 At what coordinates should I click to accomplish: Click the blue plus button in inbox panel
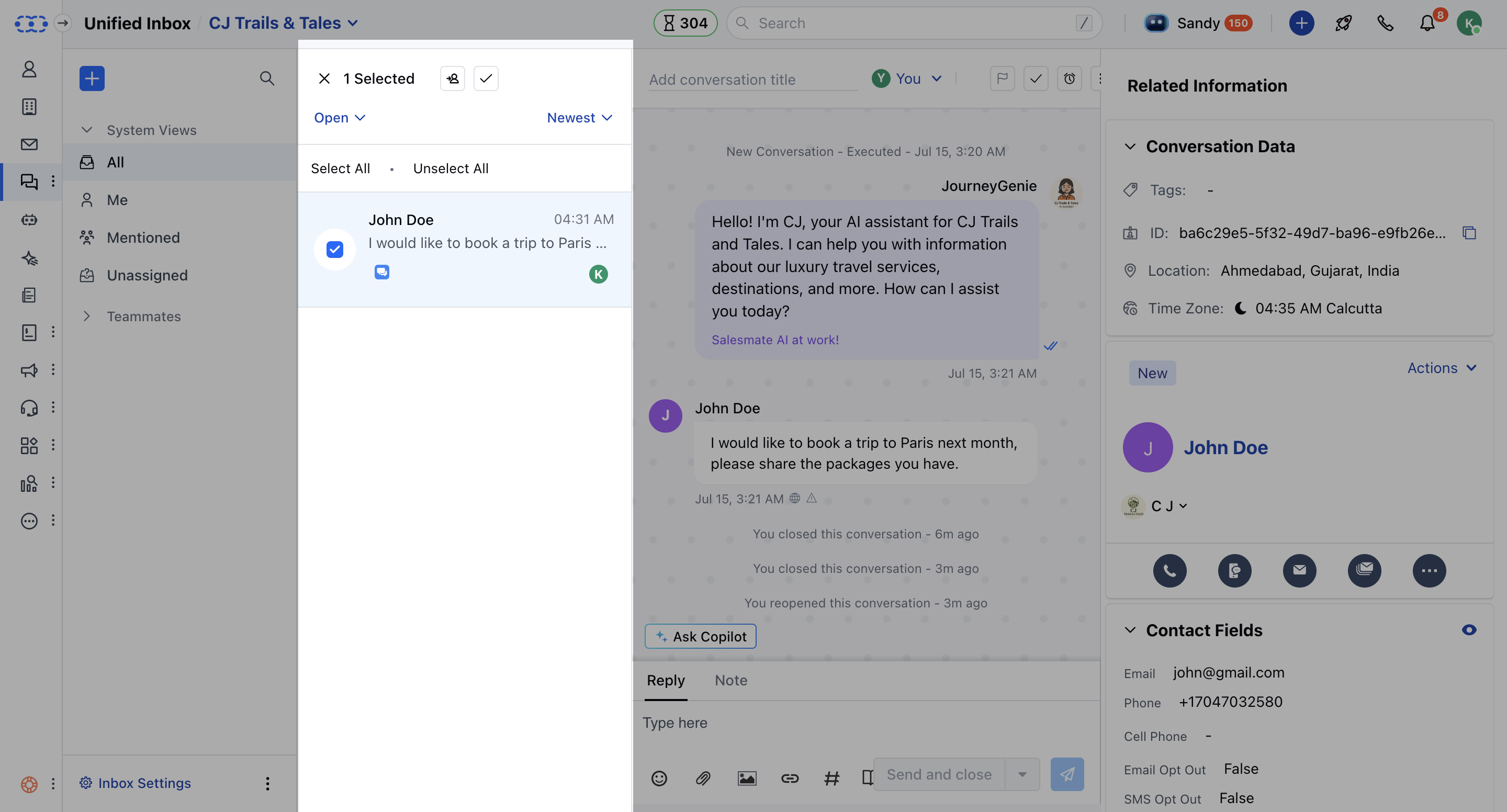coord(92,78)
